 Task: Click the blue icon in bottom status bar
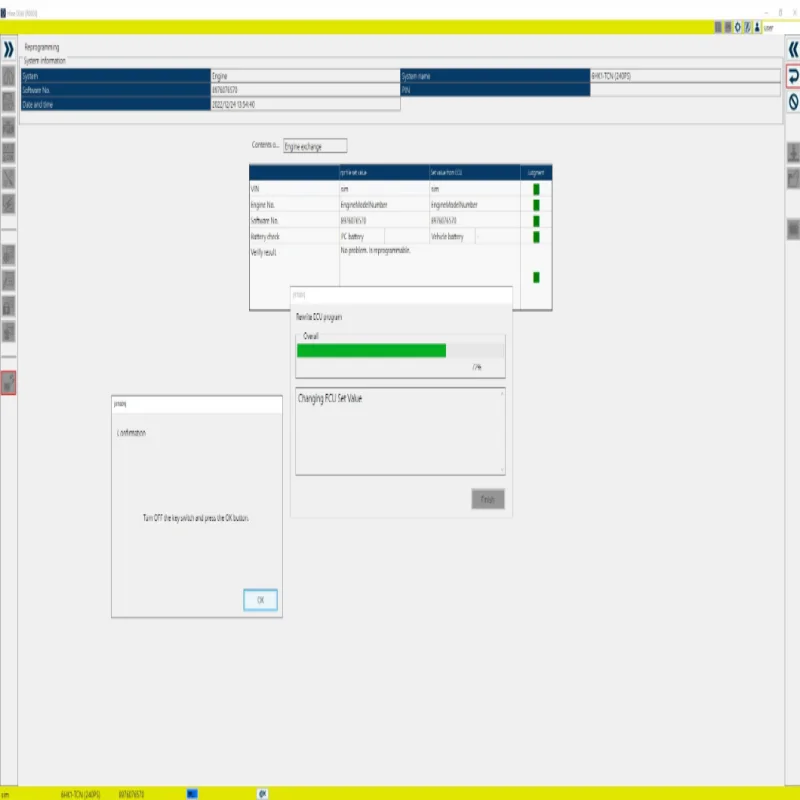[192, 794]
